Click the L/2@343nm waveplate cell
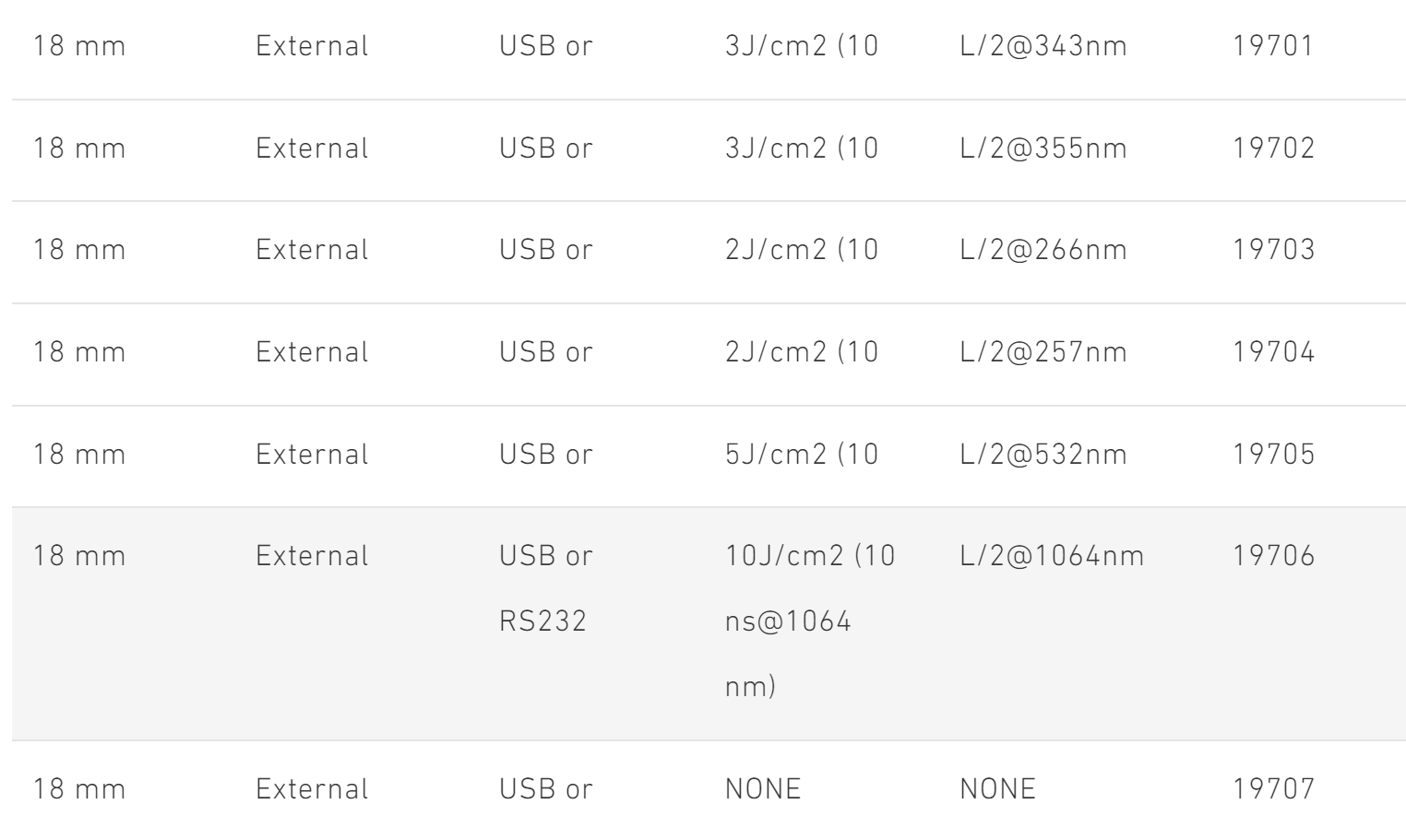 (1043, 46)
